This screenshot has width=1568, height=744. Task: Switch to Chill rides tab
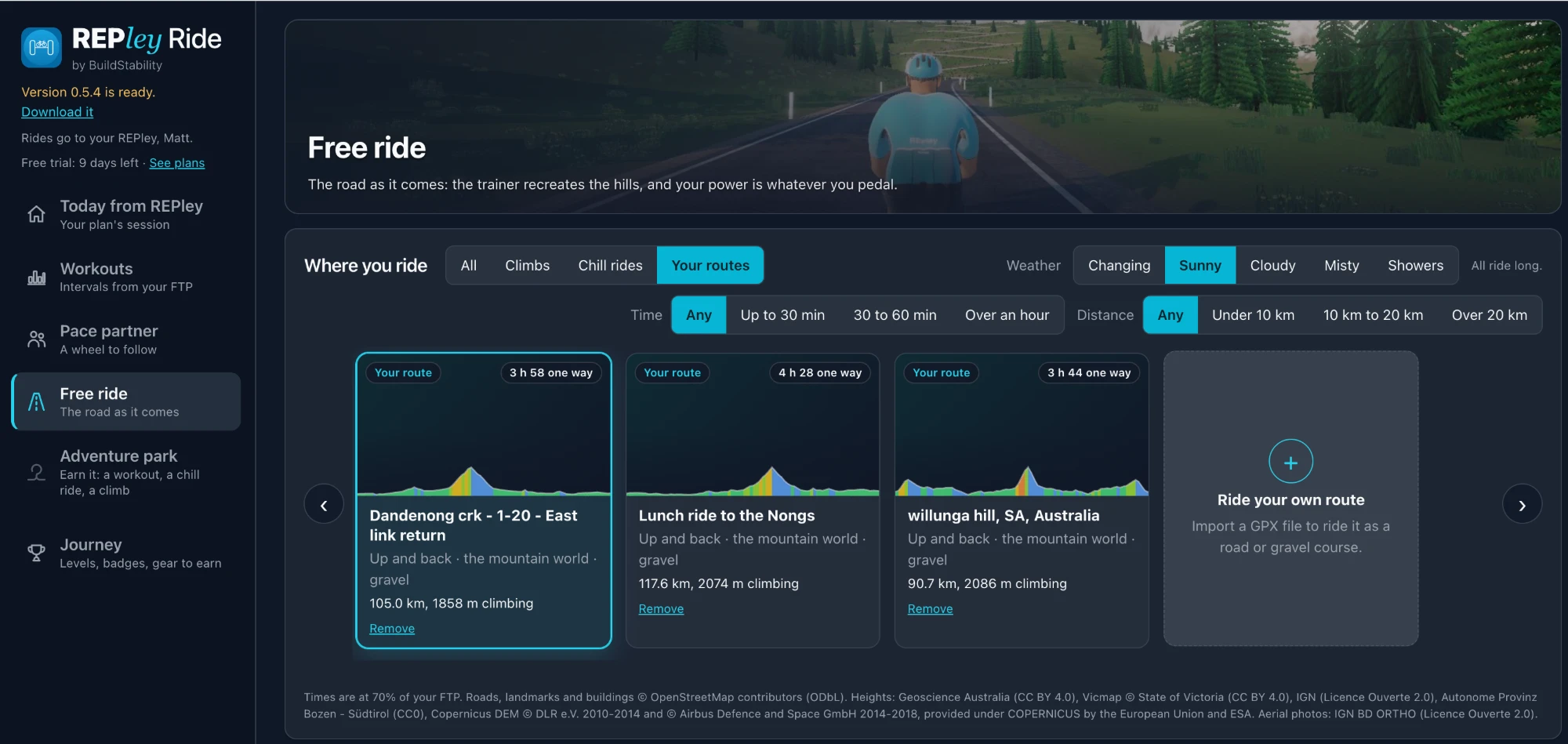pos(610,266)
